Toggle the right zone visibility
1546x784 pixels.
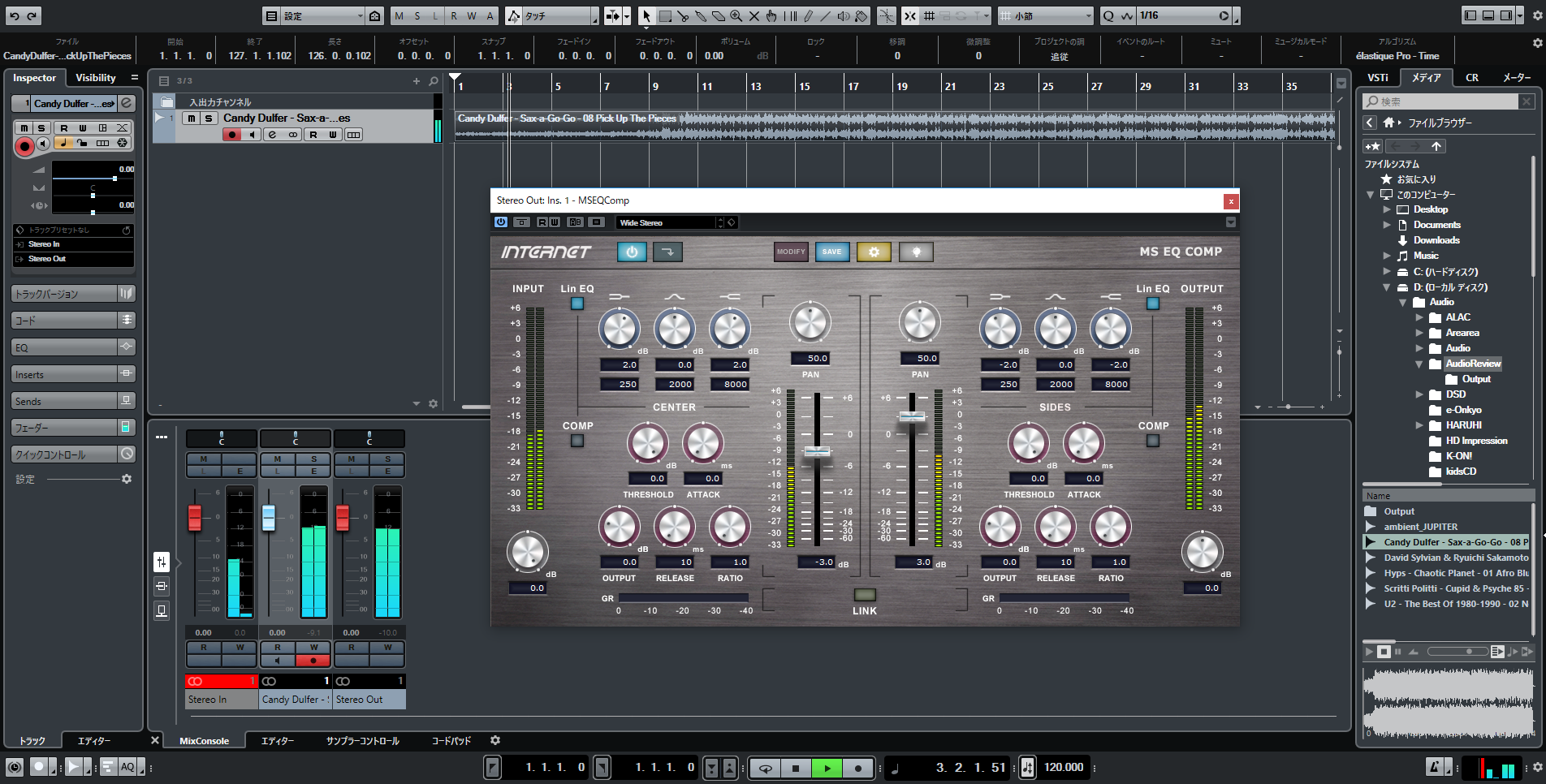pyautogui.click(x=1507, y=15)
